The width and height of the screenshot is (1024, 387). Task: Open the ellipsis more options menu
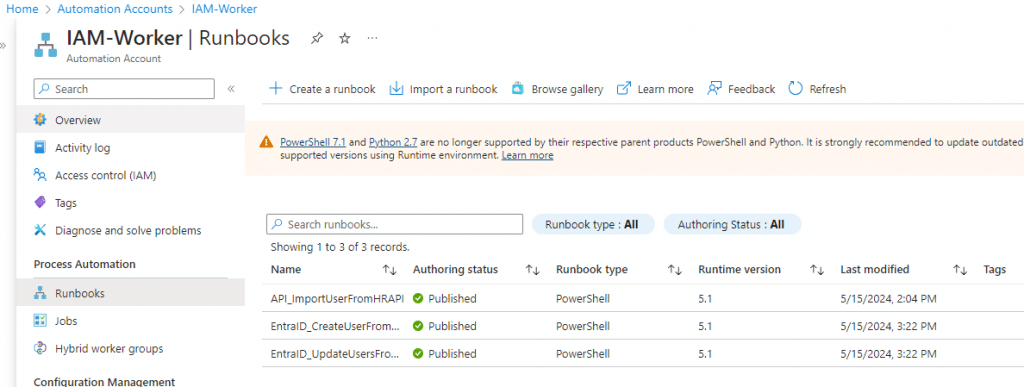[372, 39]
